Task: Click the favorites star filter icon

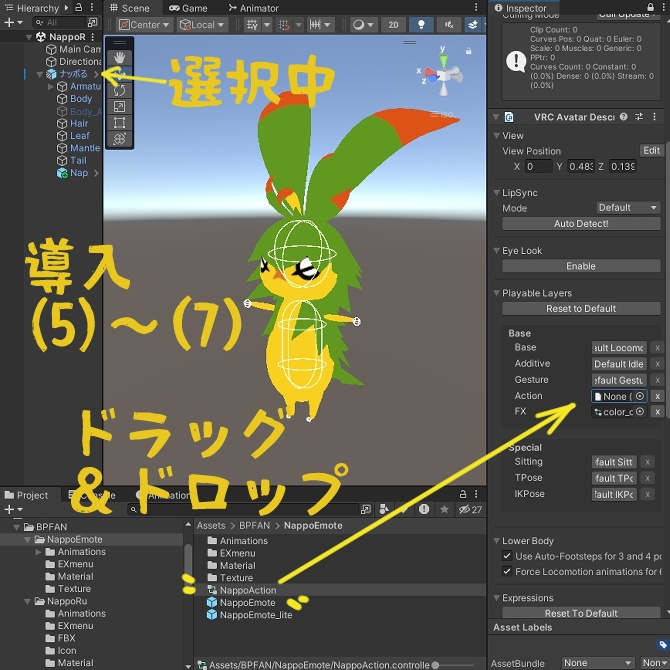Action: [444, 509]
